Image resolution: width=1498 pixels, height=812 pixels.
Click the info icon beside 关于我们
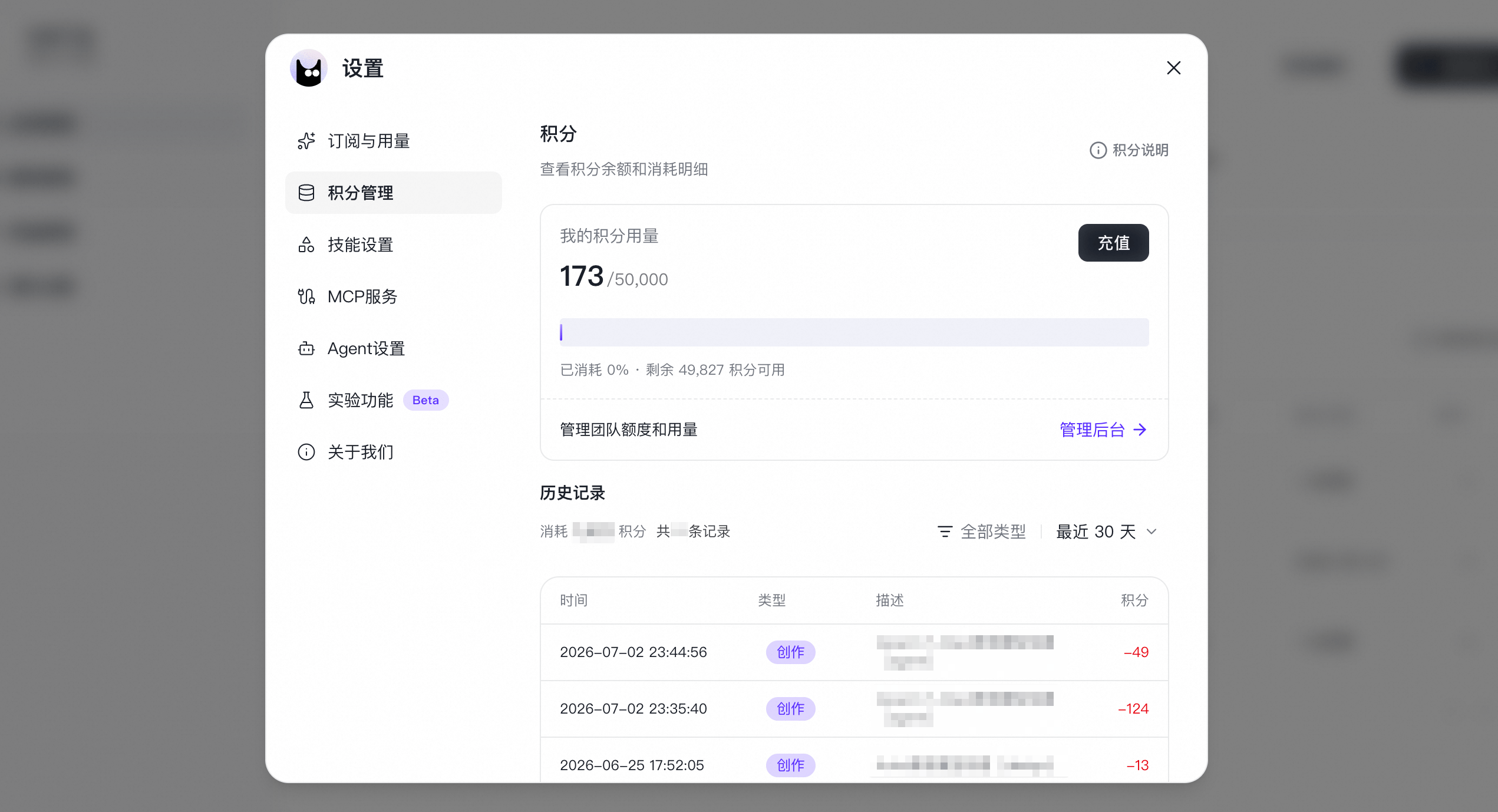pyautogui.click(x=306, y=452)
